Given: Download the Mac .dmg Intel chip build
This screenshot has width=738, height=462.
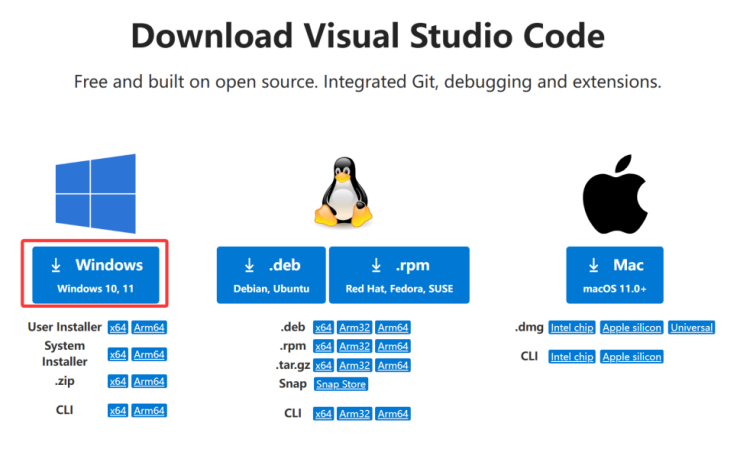Looking at the screenshot, I should pos(571,327).
